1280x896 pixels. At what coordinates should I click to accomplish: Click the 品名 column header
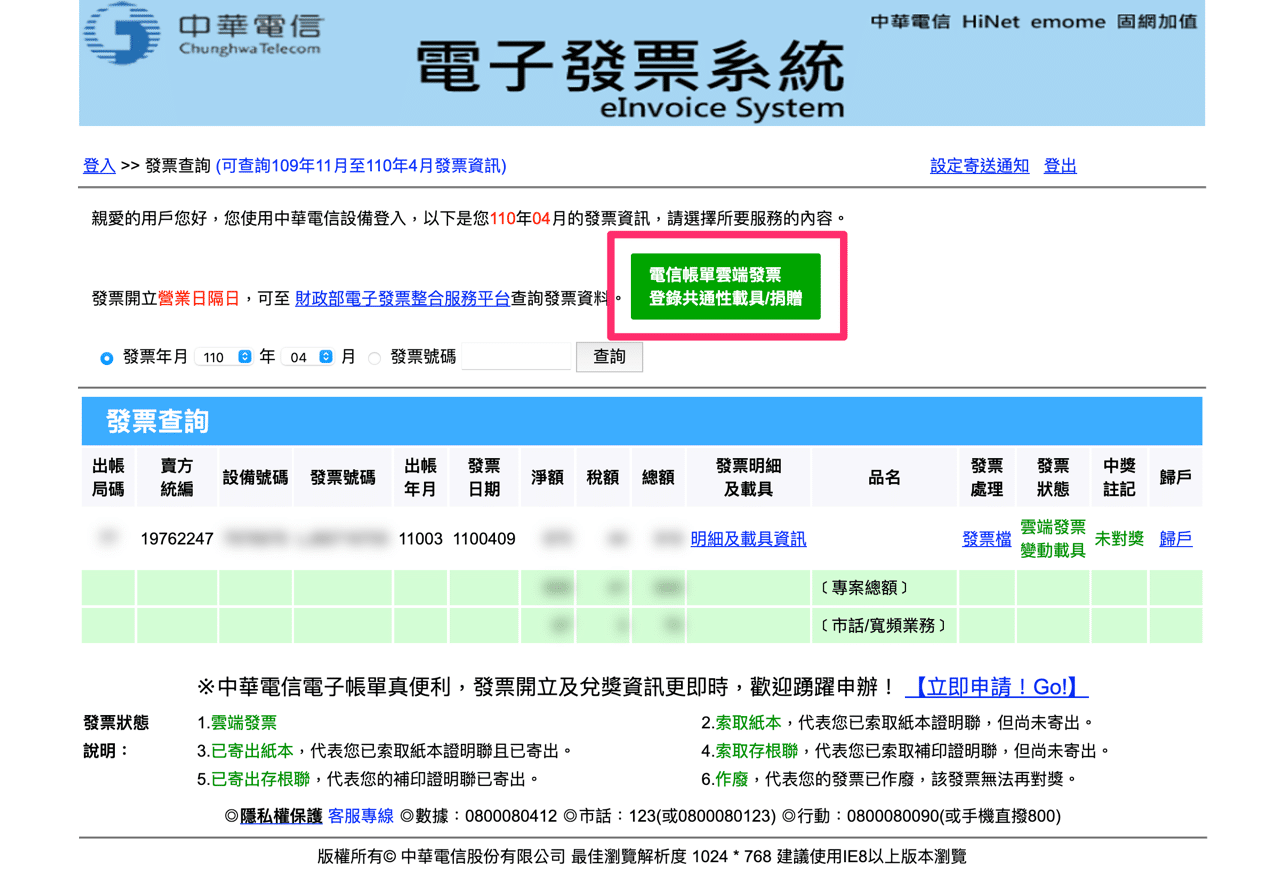884,478
